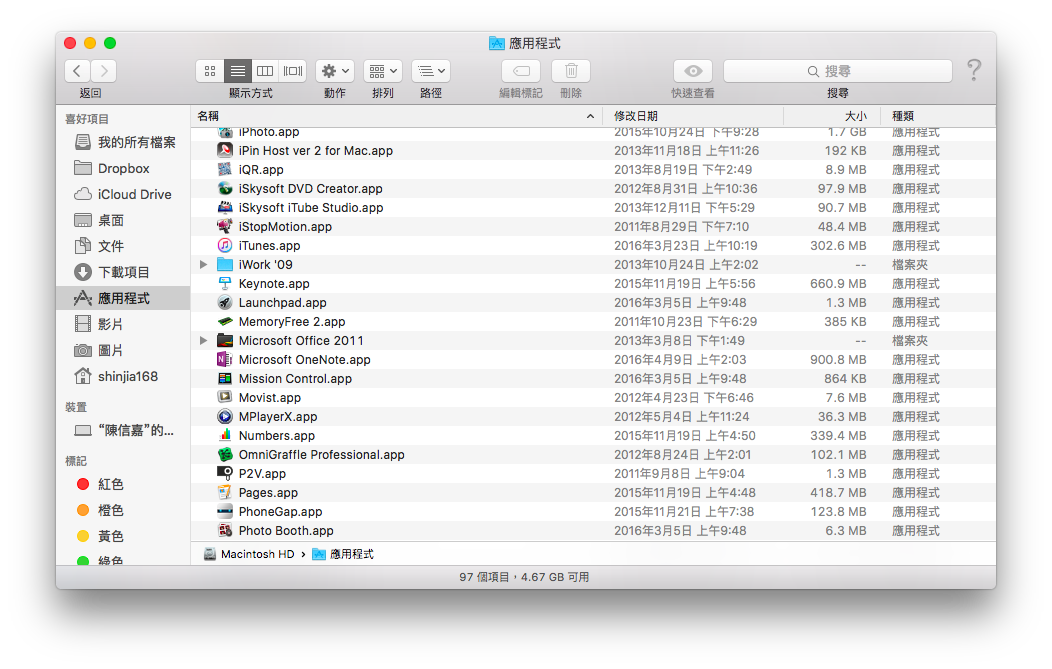Open shinjia168 home folder in sidebar

tap(123, 376)
